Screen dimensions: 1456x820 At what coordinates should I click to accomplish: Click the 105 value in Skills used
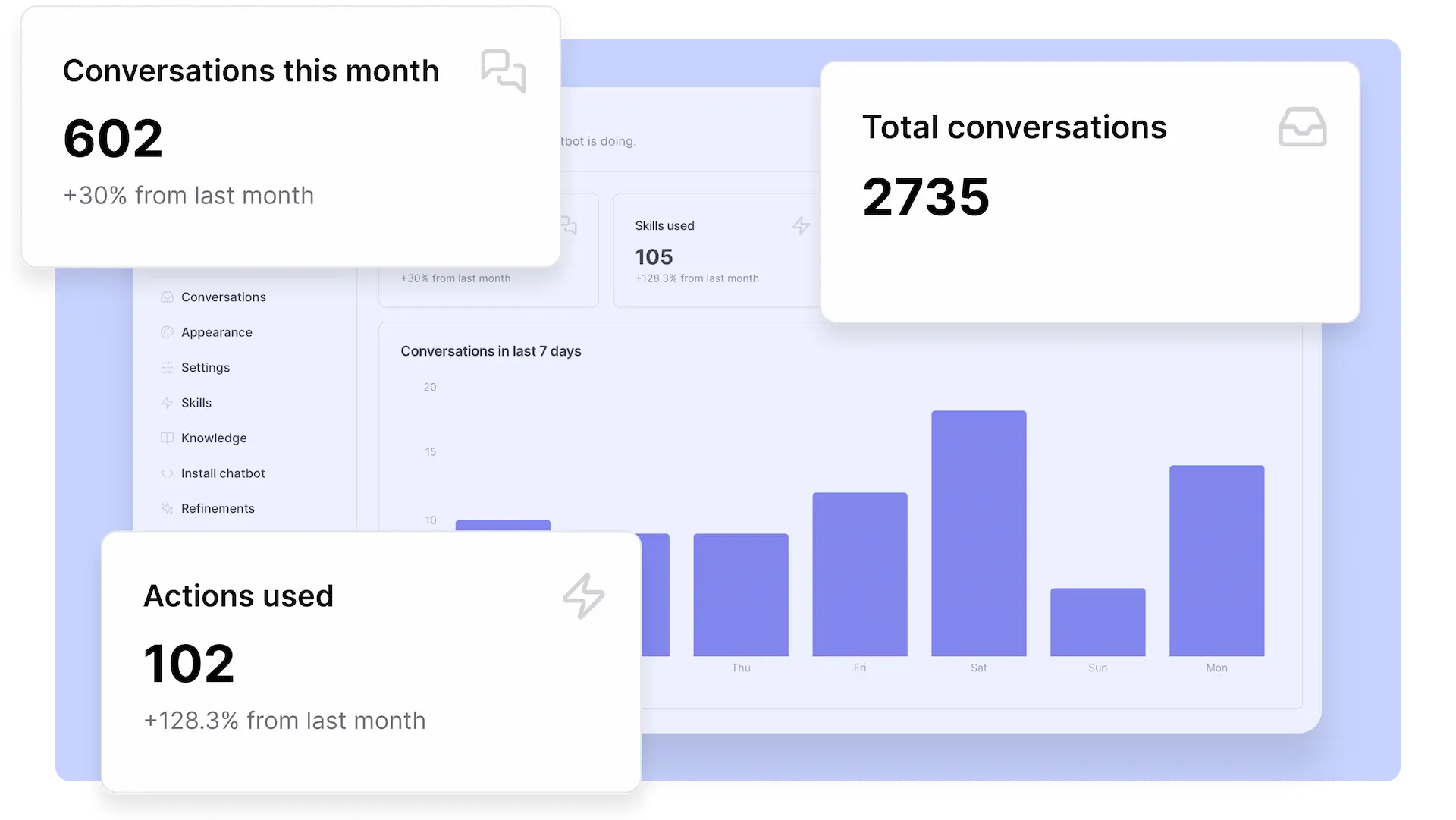[x=654, y=256]
